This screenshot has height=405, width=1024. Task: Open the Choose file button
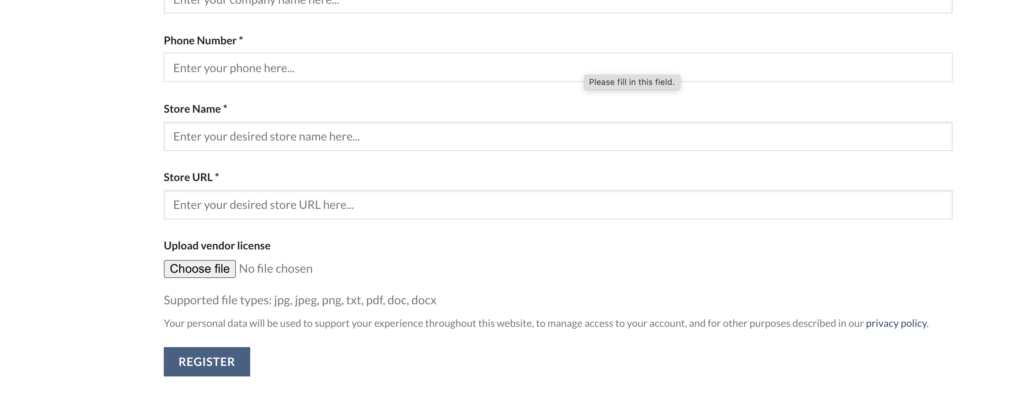200,268
